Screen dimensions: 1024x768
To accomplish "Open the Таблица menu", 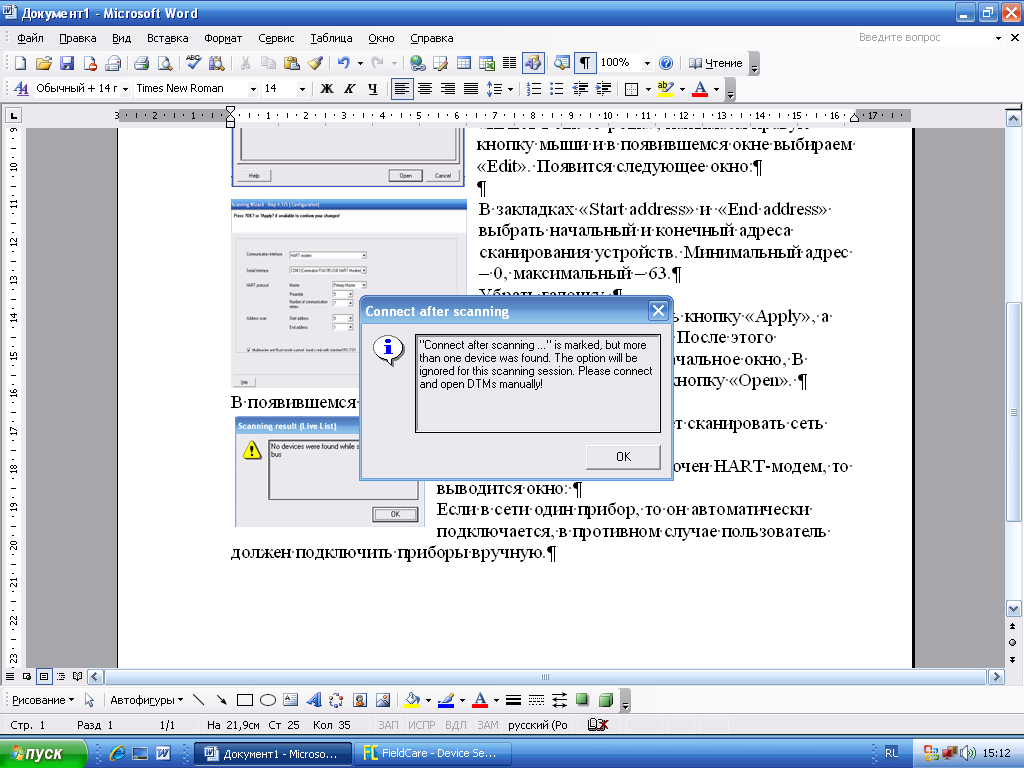I will pos(331,38).
